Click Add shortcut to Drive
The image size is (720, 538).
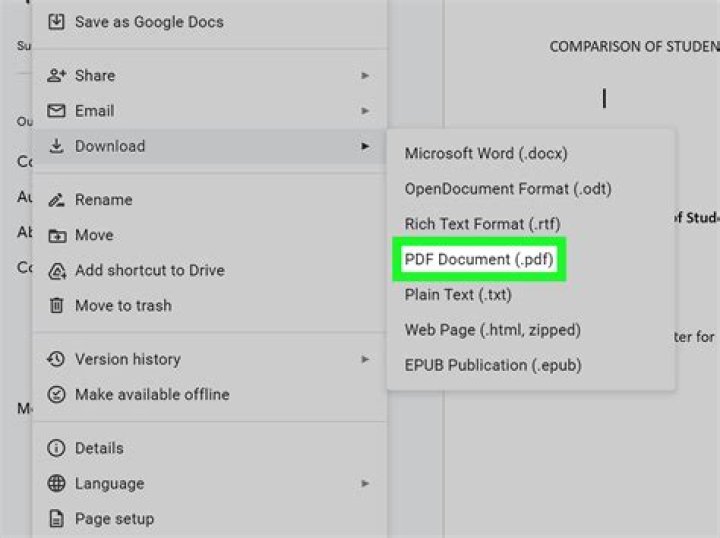(x=149, y=271)
